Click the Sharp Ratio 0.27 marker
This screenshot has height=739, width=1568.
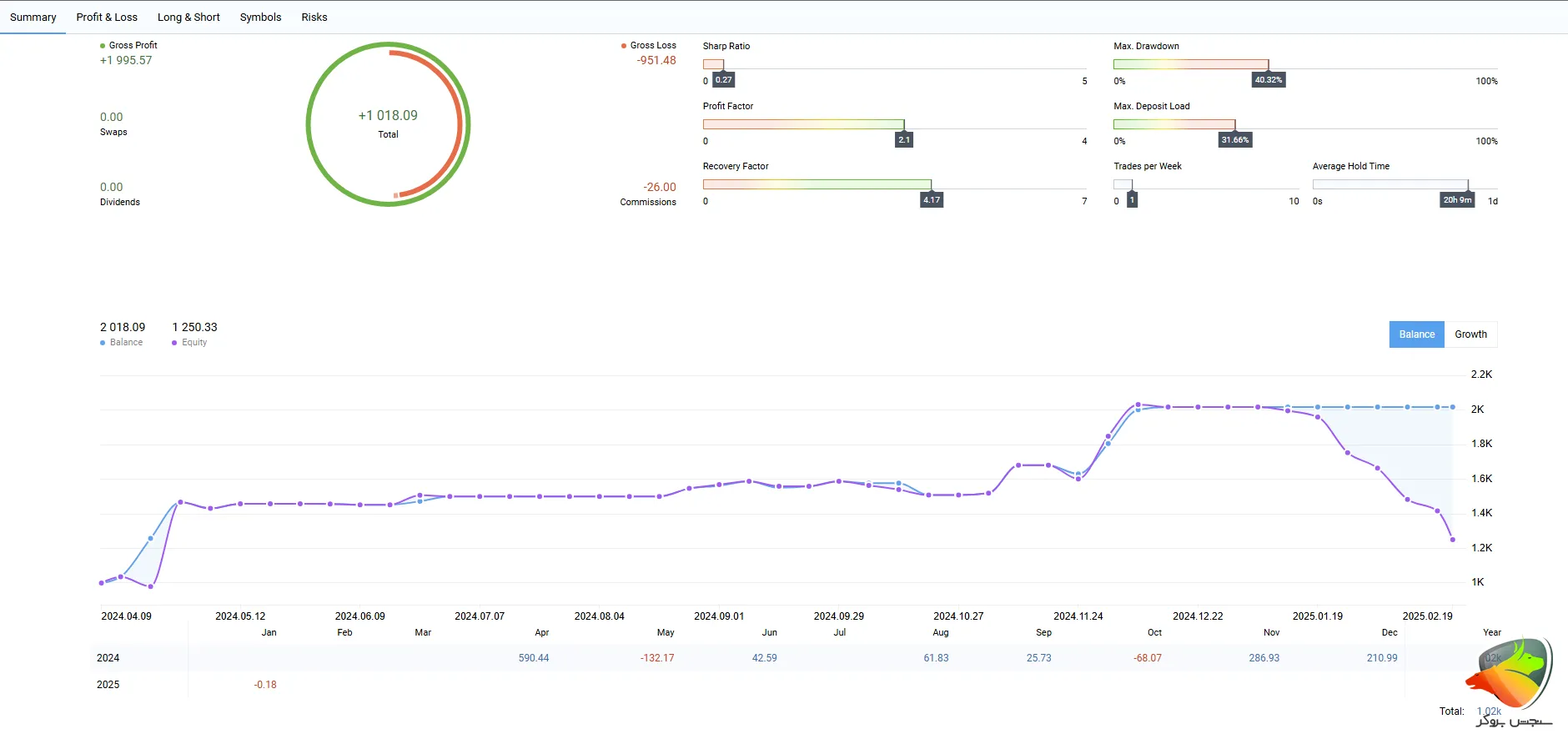724,80
